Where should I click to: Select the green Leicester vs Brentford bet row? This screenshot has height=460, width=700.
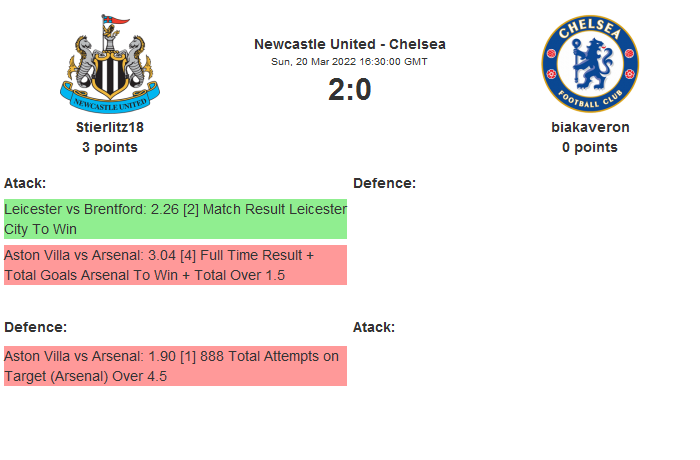pos(175,219)
